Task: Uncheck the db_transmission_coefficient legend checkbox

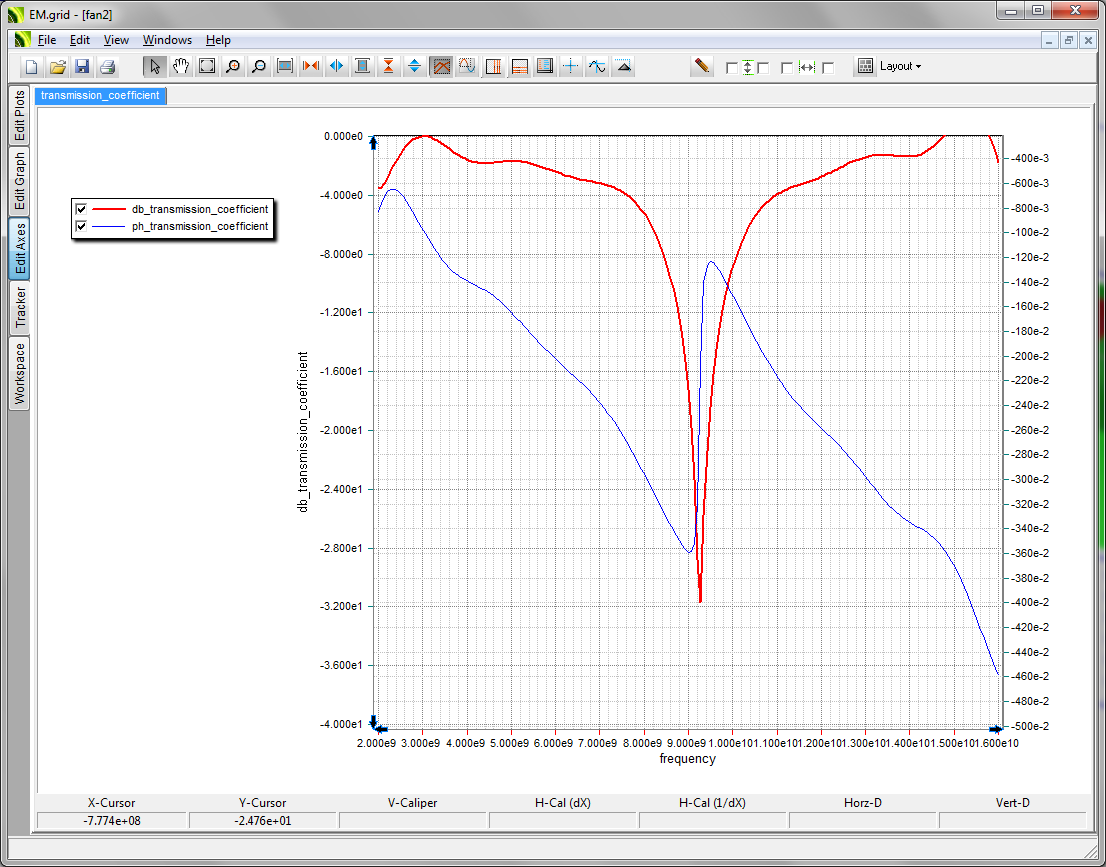Action: pos(82,208)
